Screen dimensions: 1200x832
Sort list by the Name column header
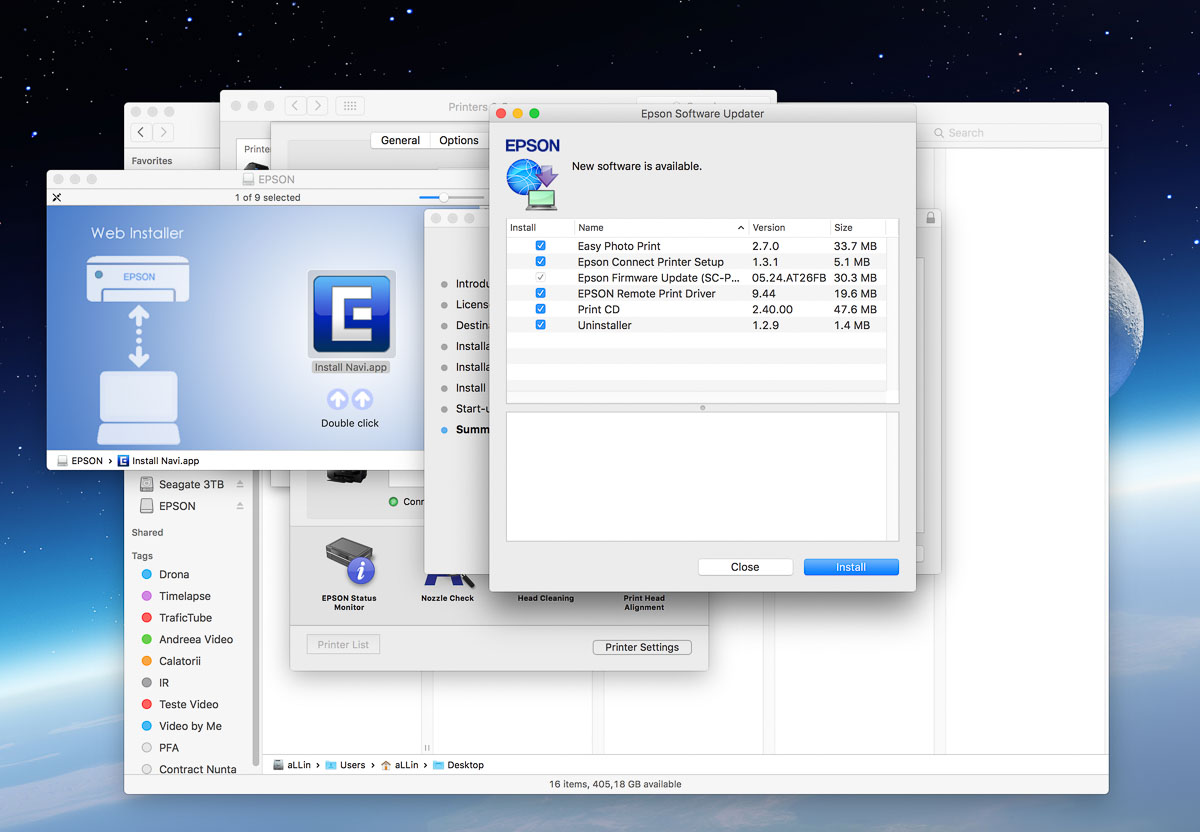pyautogui.click(x=659, y=228)
